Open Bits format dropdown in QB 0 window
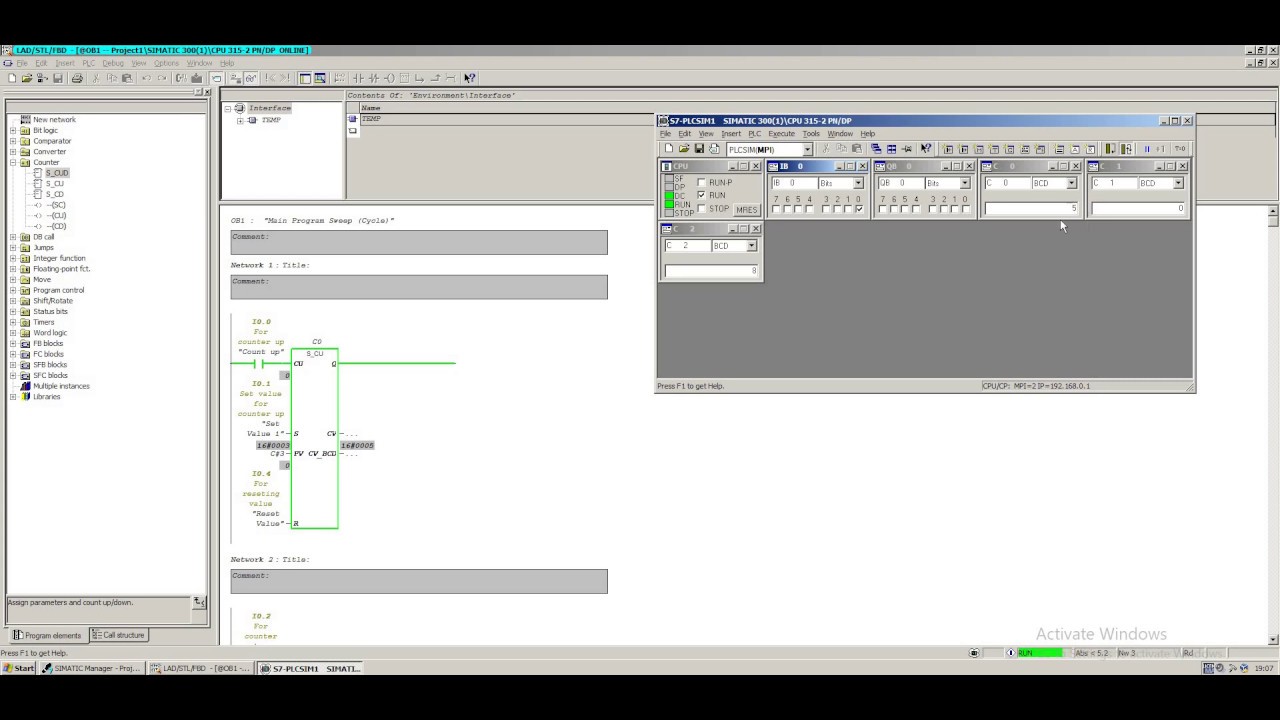 [x=965, y=183]
